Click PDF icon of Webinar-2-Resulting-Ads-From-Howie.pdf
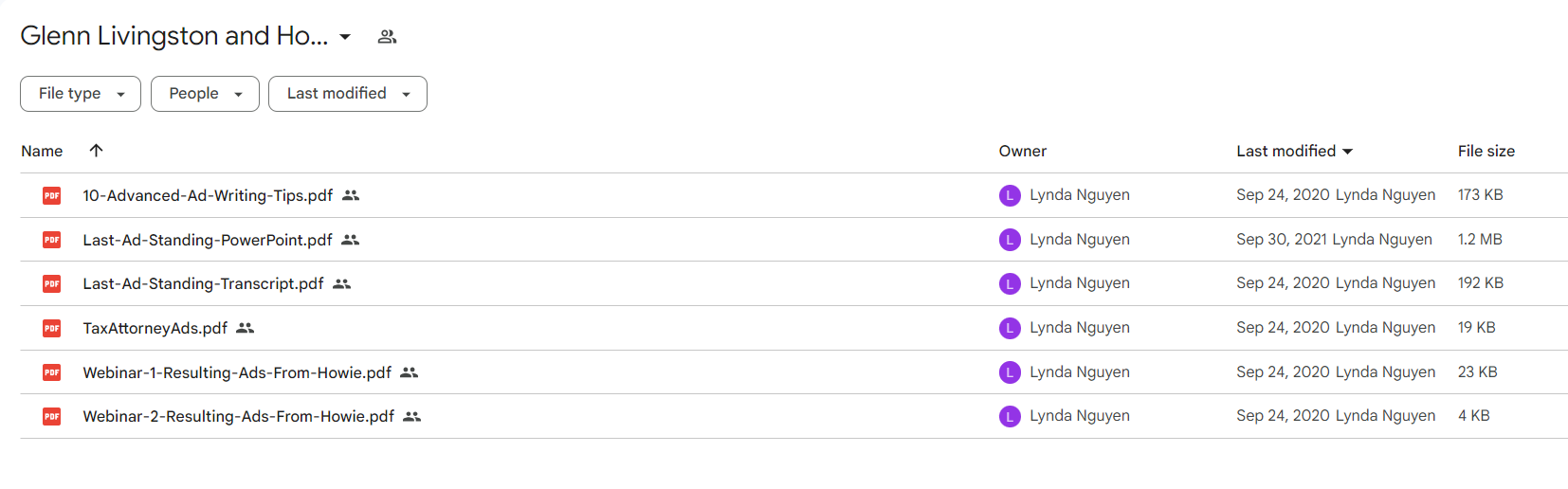Image resolution: width=1568 pixels, height=489 pixels. click(51, 416)
